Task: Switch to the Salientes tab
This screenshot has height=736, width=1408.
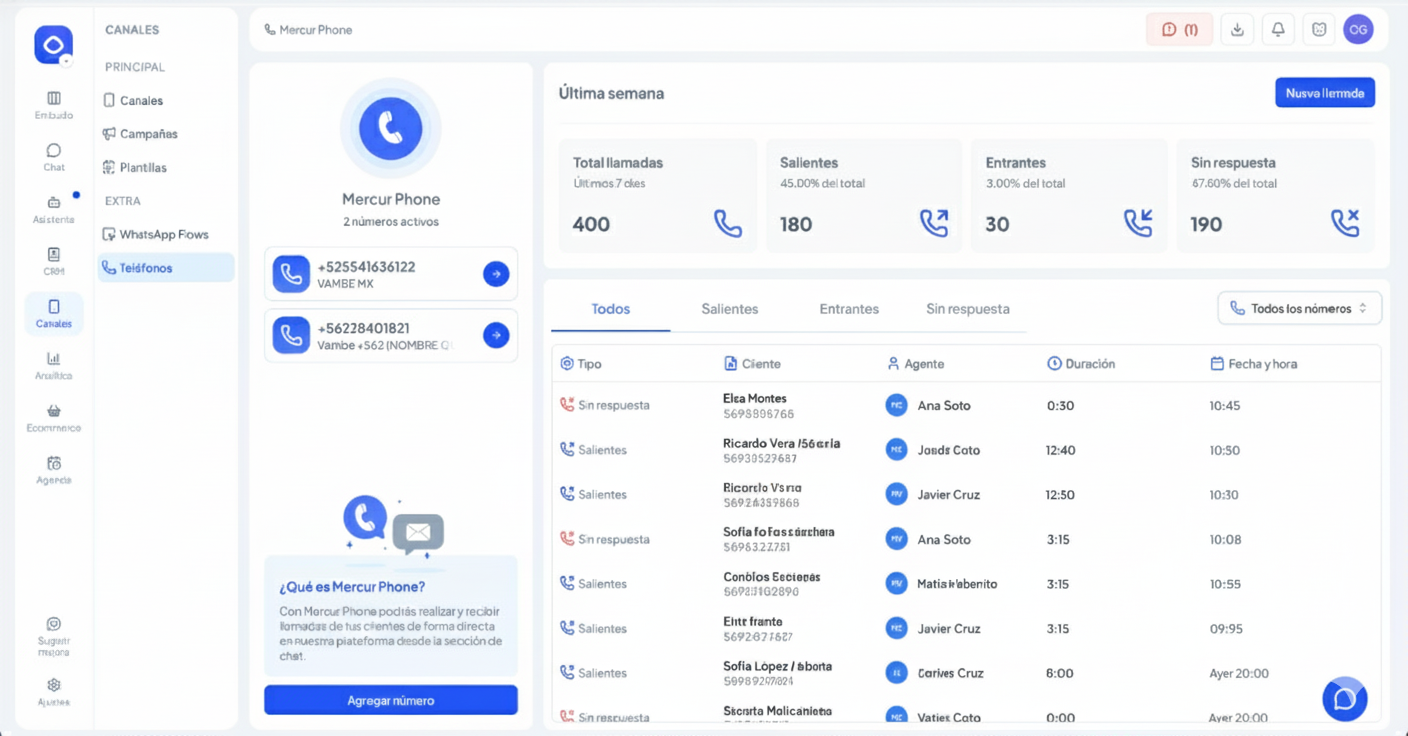Action: point(729,309)
